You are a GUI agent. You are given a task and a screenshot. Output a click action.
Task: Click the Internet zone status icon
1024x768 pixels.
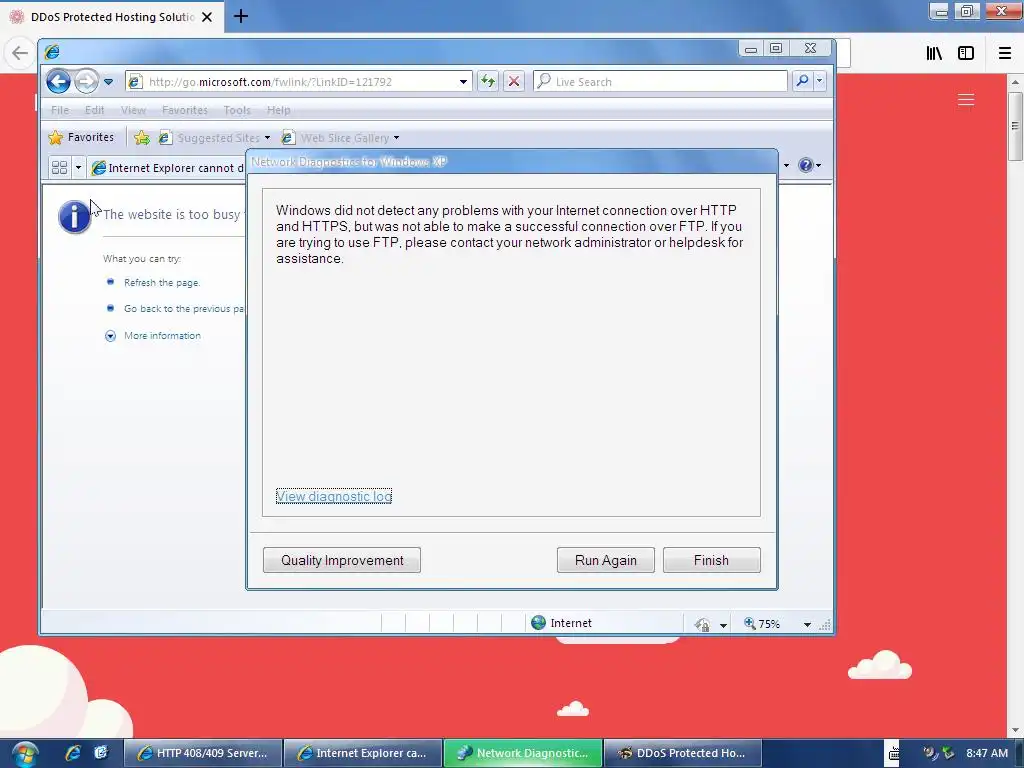(x=538, y=623)
